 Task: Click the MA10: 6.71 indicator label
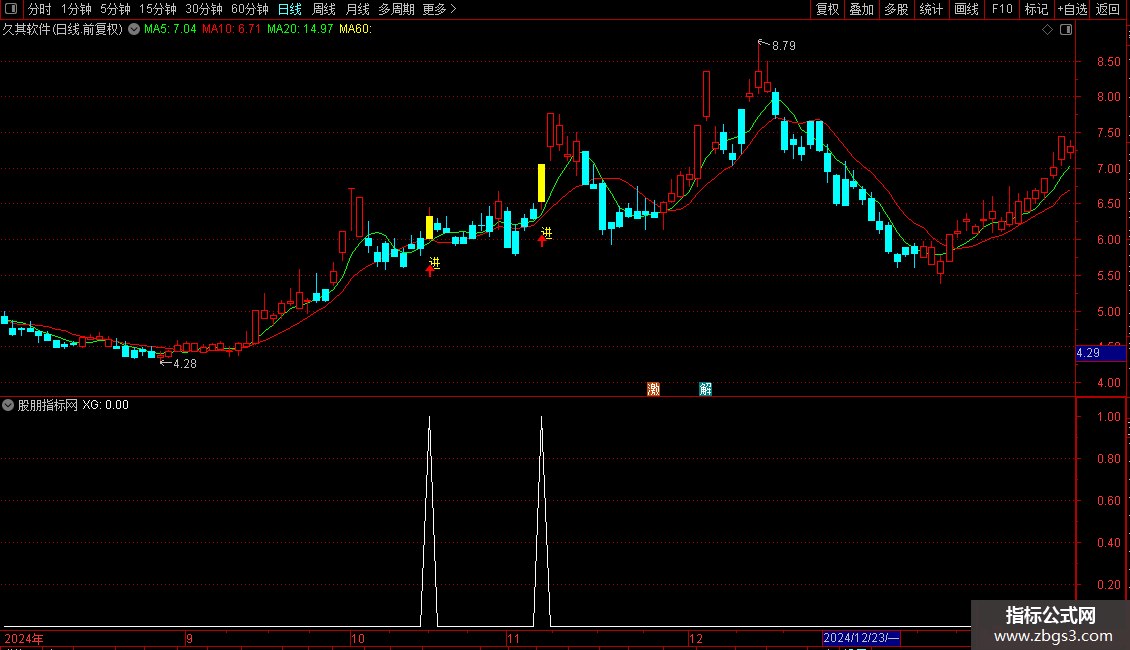(231, 29)
